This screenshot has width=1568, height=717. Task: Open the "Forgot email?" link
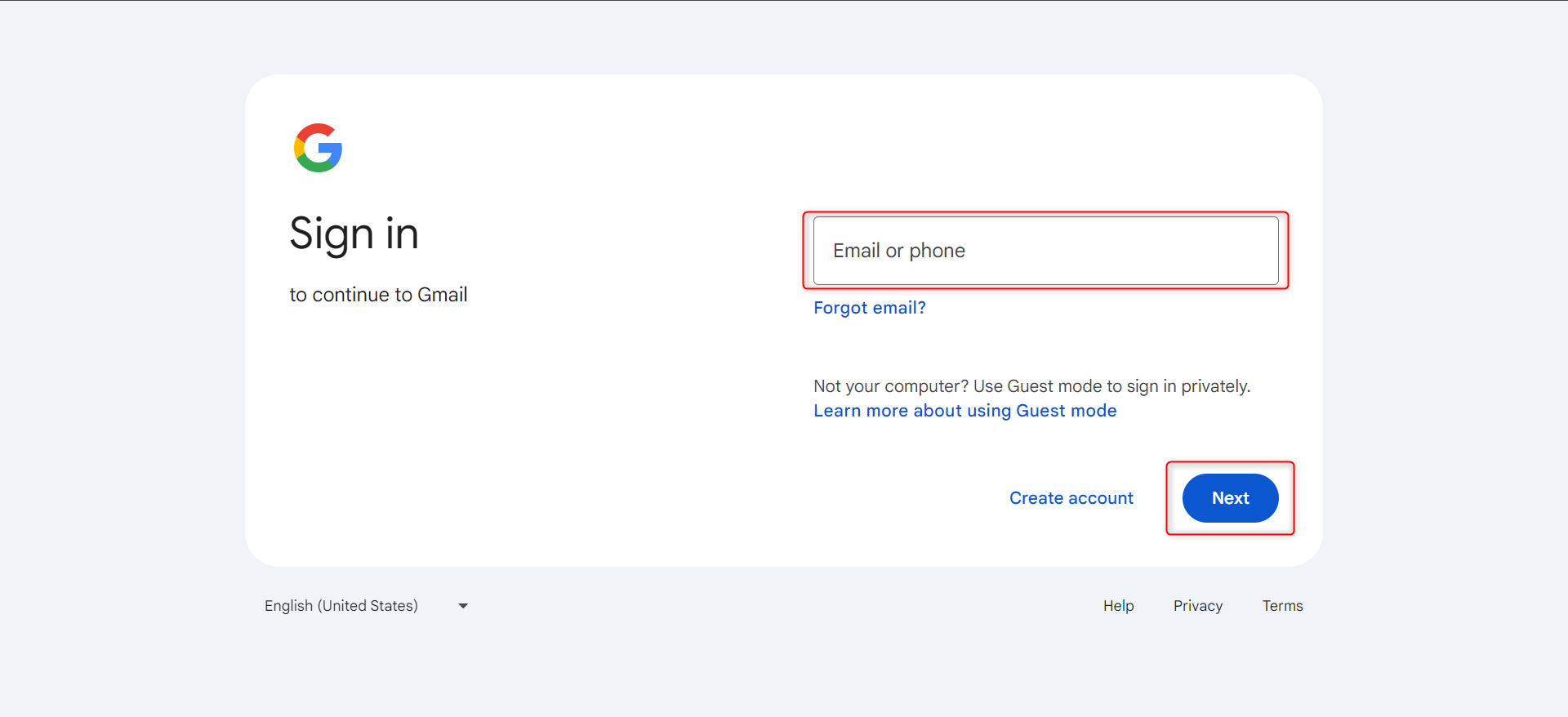(869, 308)
